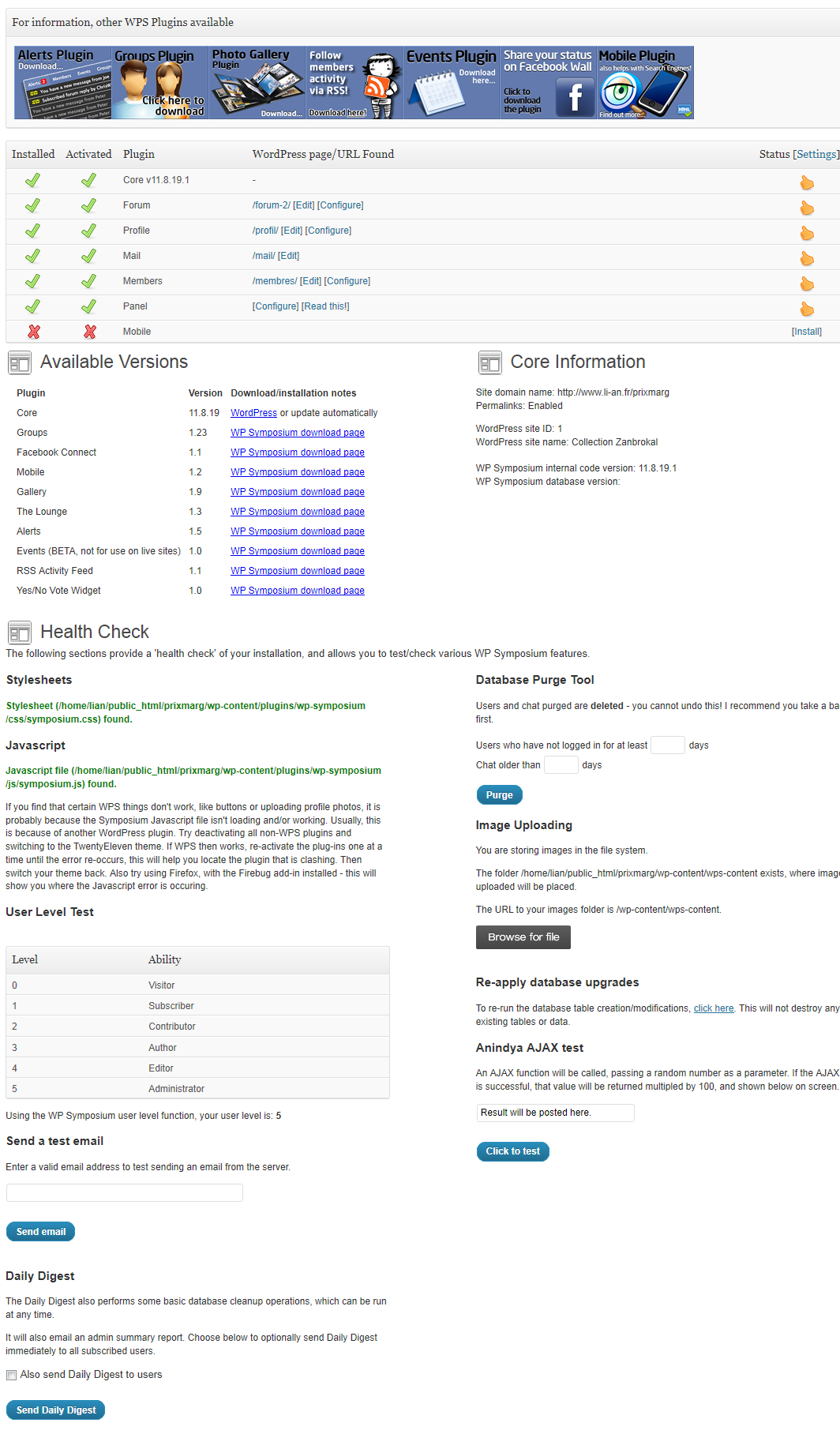Open the Mobile Plugin banner
Screen dimensions: 840x1434
tap(646, 83)
